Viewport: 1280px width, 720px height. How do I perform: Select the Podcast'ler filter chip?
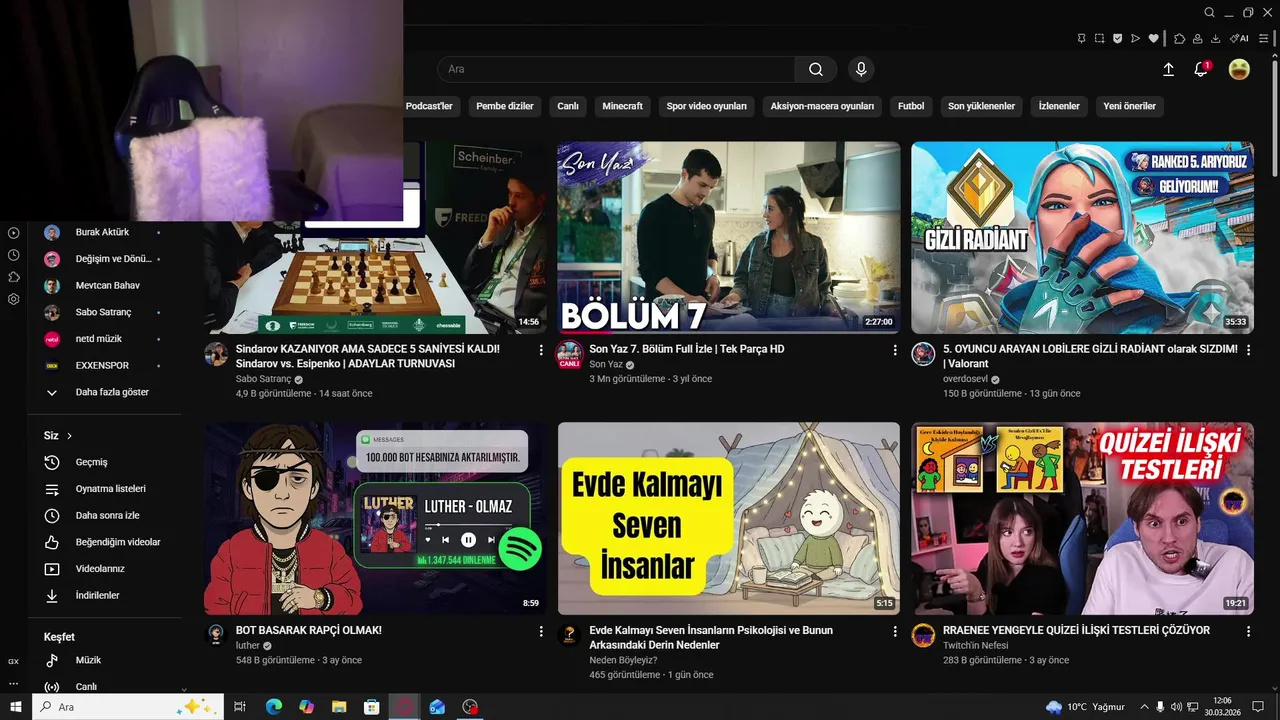[428, 106]
